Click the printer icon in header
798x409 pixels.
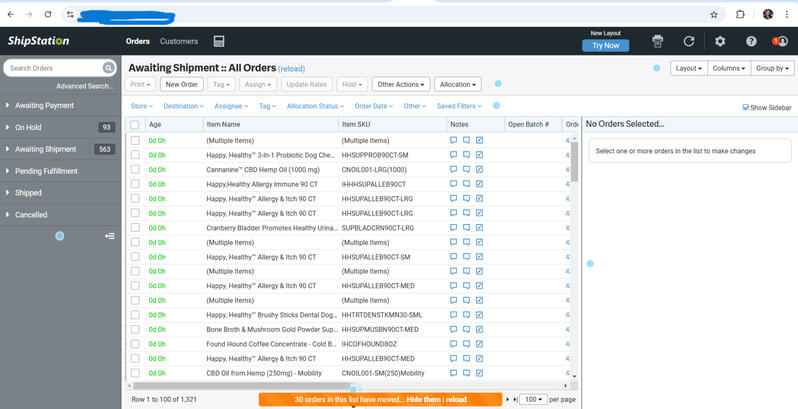click(x=658, y=41)
